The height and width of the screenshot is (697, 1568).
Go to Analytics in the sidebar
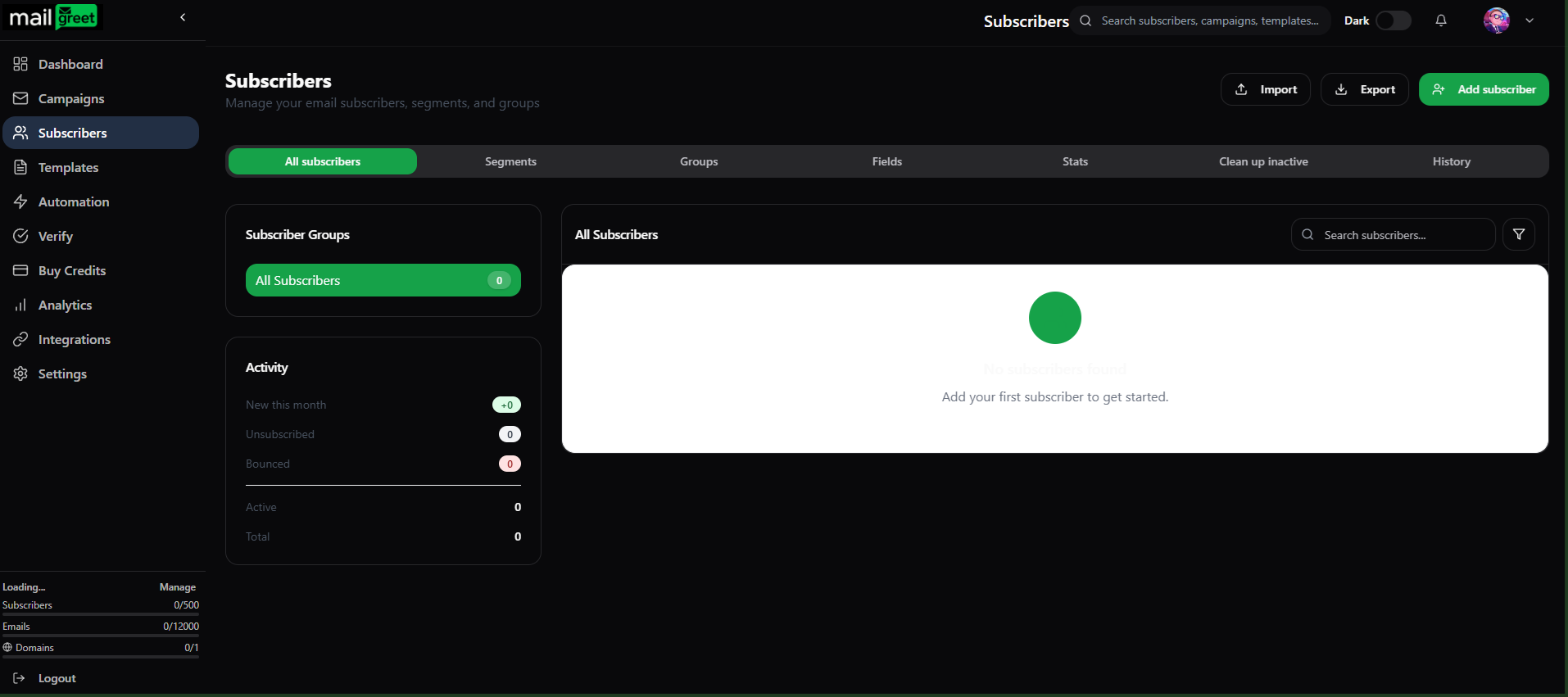click(101, 305)
